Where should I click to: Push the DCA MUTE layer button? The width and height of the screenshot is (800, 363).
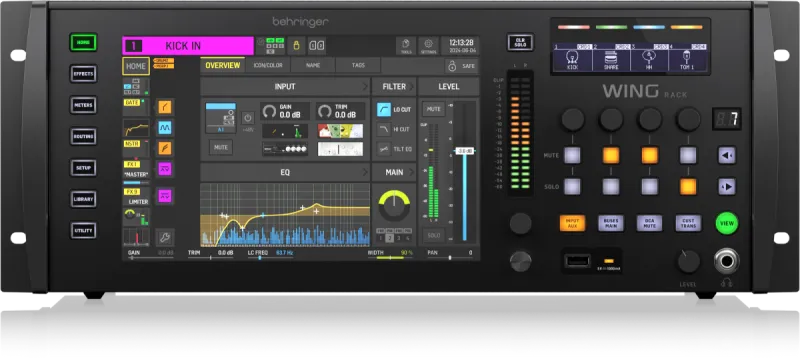coord(649,223)
